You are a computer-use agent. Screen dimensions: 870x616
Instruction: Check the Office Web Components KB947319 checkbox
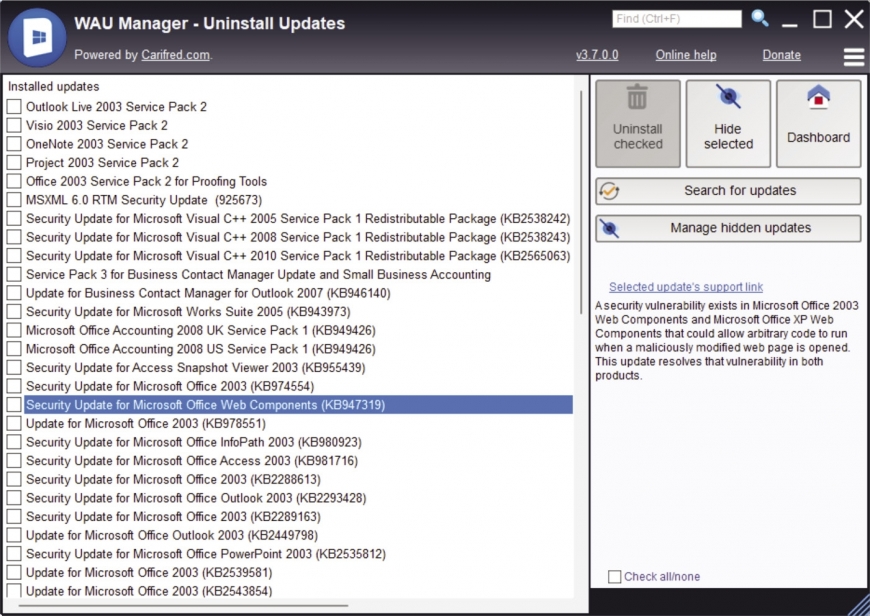[14, 405]
